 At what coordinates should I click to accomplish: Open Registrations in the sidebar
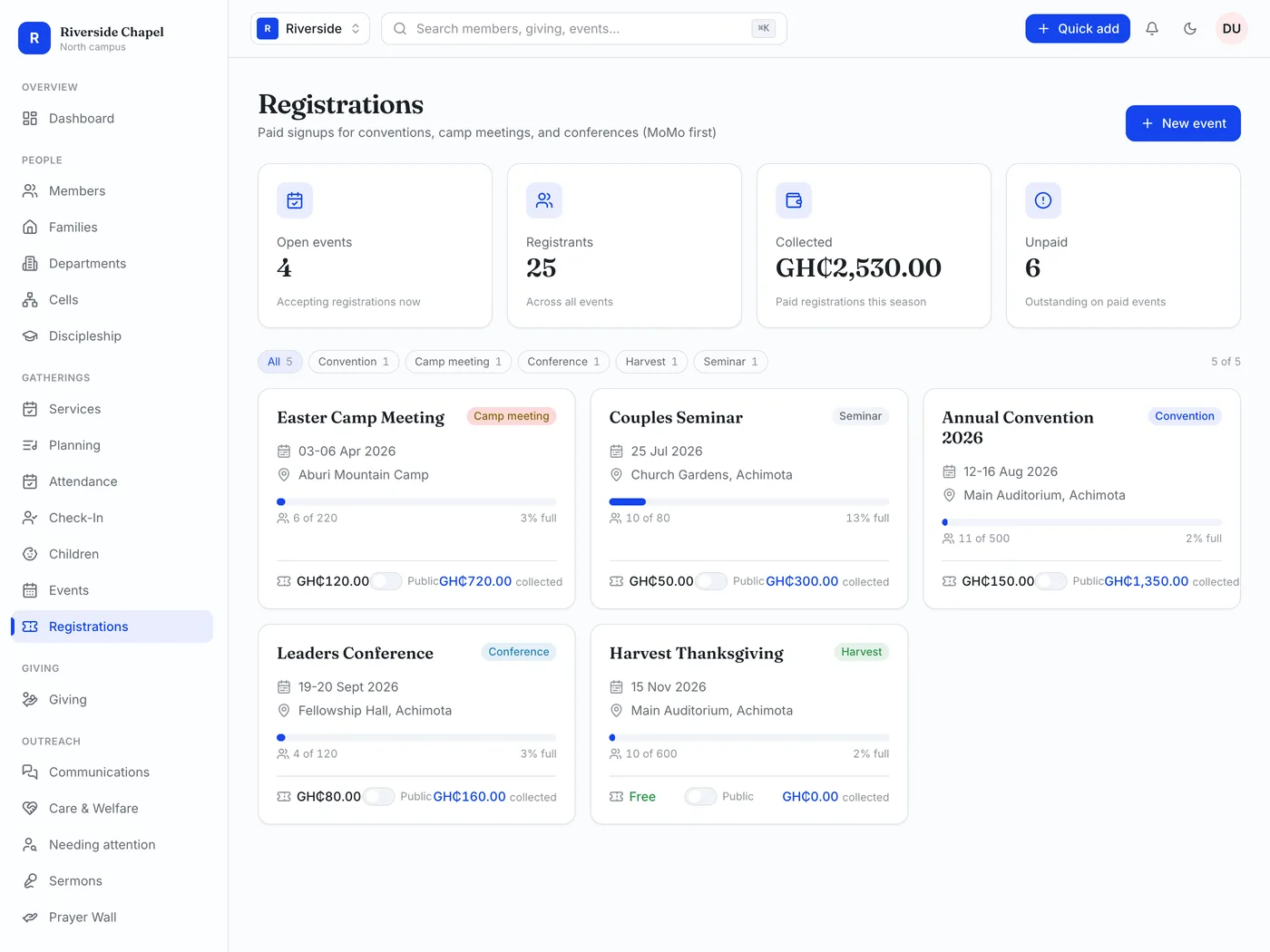[x=112, y=627]
